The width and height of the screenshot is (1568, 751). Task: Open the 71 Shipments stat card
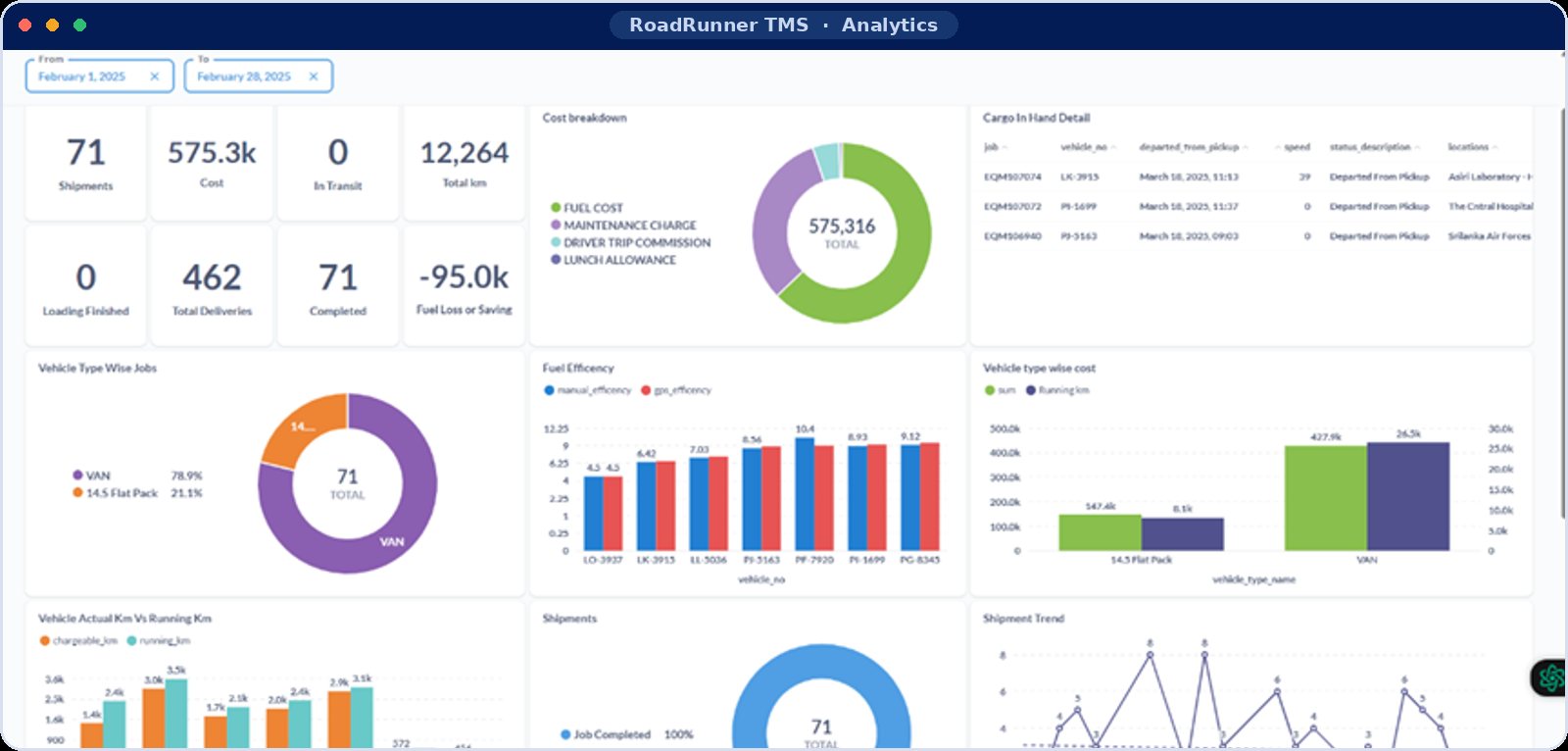(x=85, y=164)
